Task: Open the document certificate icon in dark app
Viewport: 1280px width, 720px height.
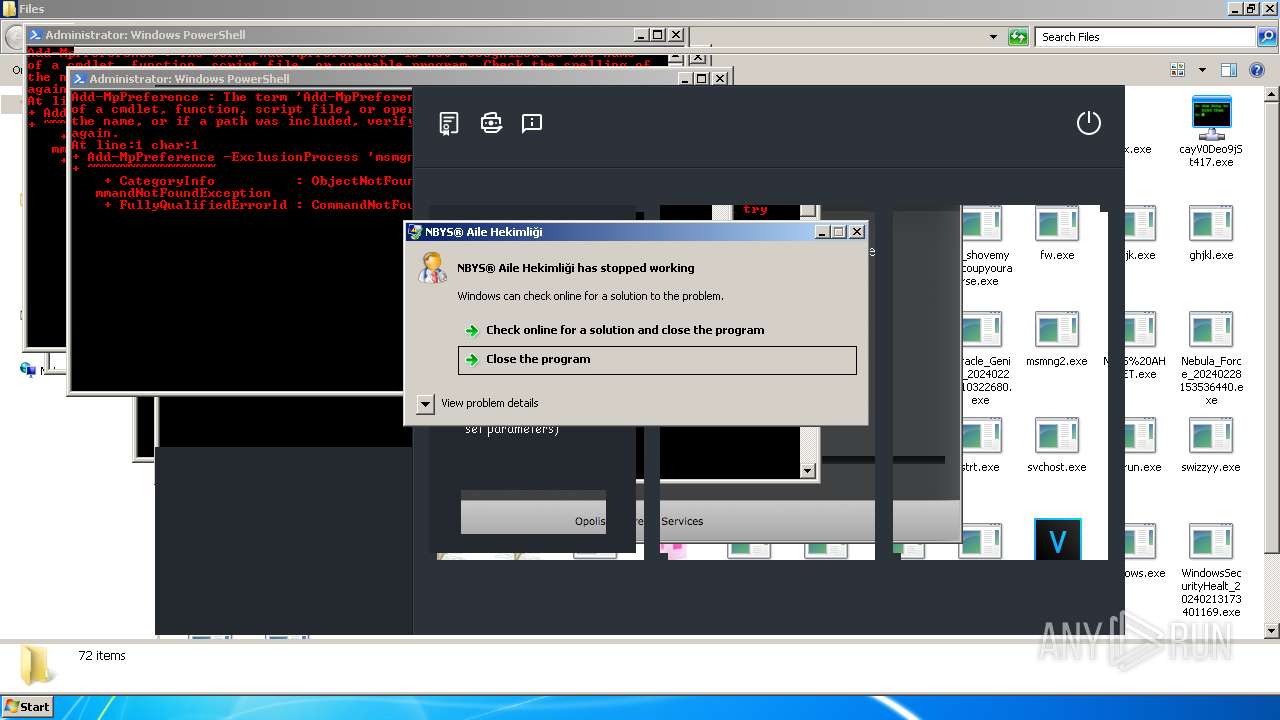Action: 449,123
